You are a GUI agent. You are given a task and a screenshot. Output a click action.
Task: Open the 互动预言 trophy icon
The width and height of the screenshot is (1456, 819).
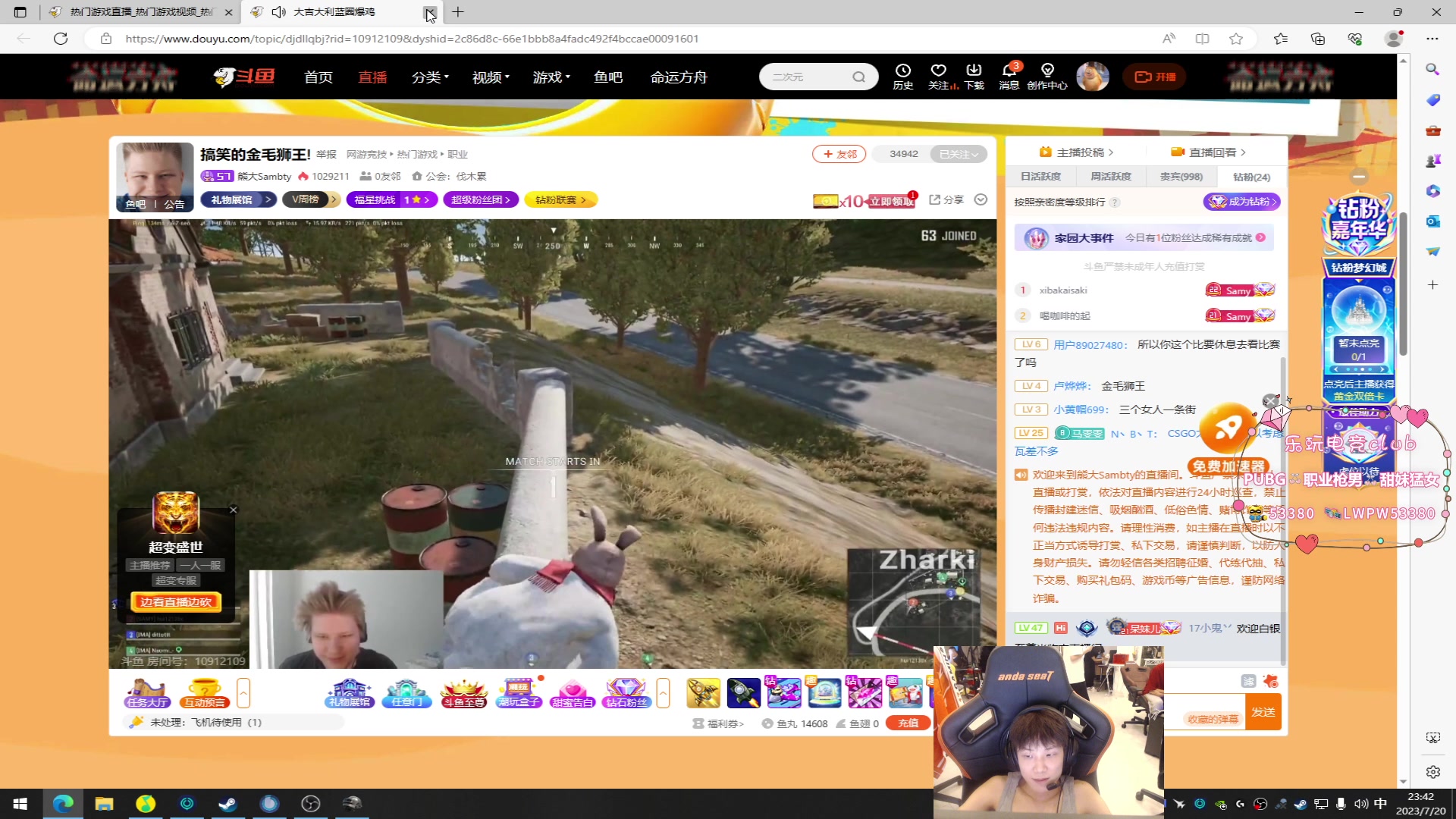click(205, 693)
